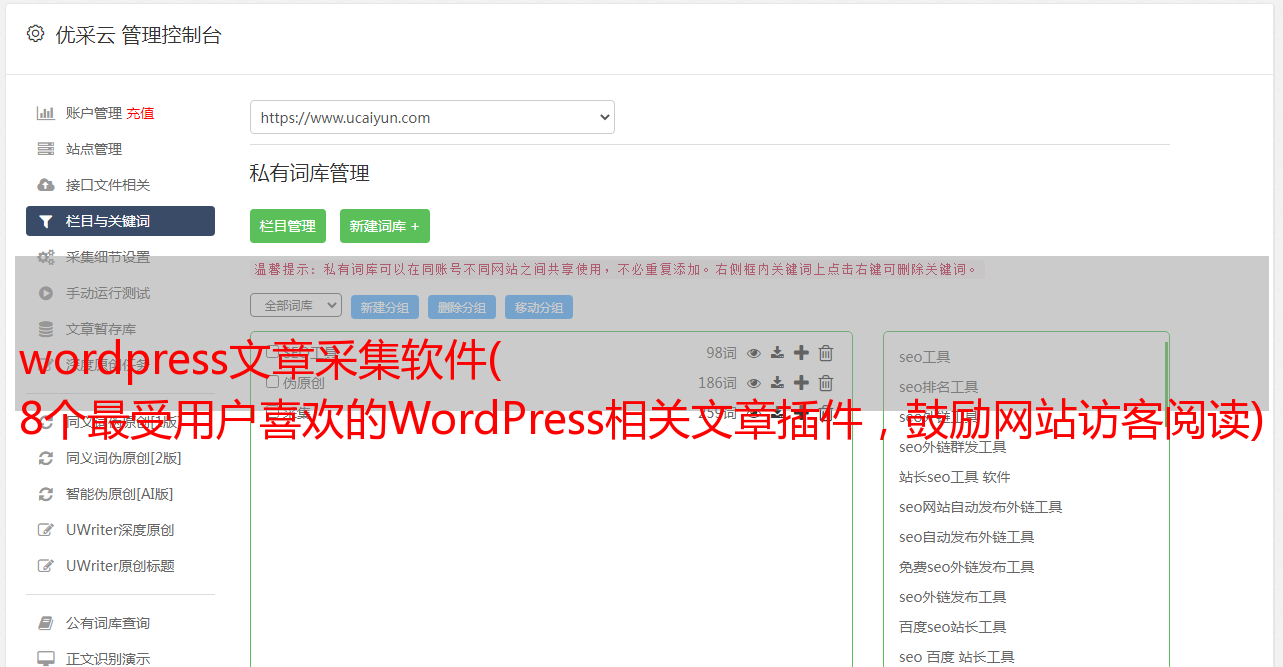The width and height of the screenshot is (1283, 667).
Task: Click the 删除分组 button
Action: (x=462, y=307)
